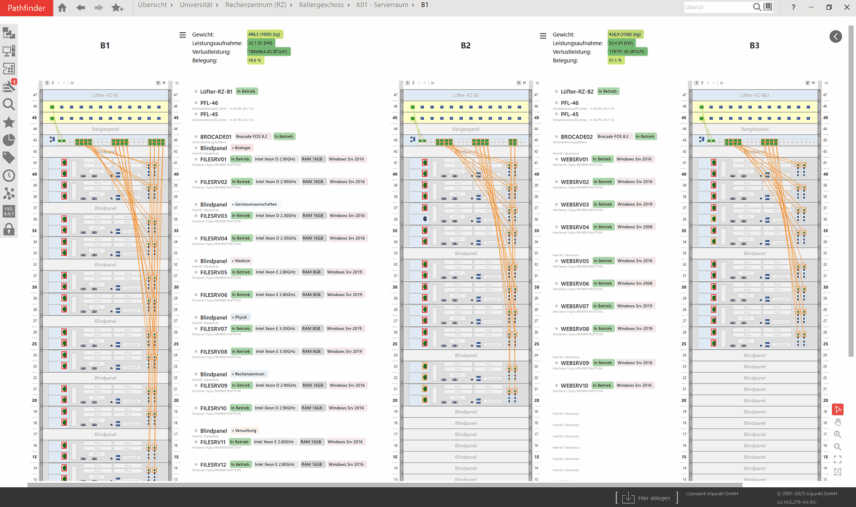Click the B1 Belegung percentage bar
Viewport: 856px width, 507px height.
[x=255, y=60]
